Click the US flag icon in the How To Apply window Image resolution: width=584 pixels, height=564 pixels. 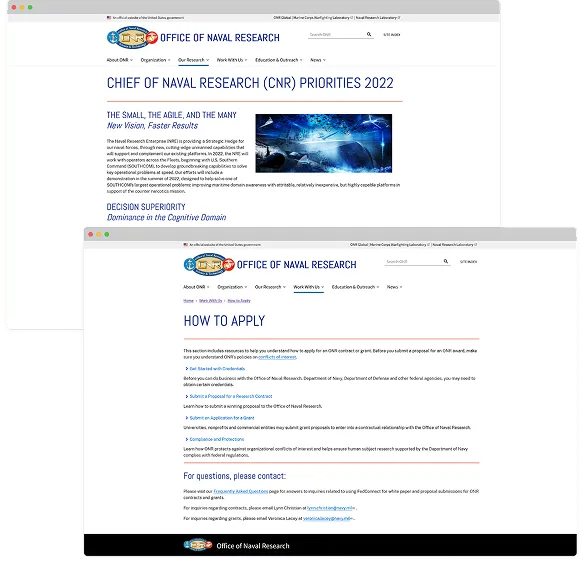point(185,245)
